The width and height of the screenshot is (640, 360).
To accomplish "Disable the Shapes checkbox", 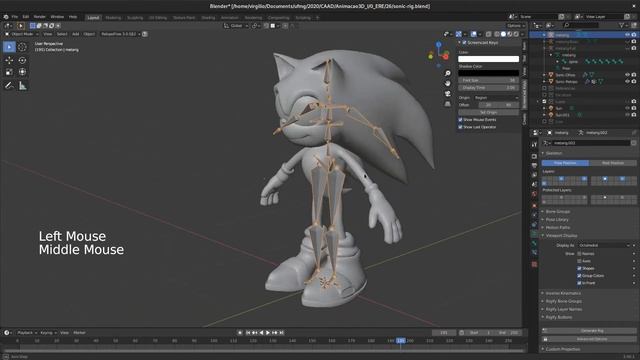I will pyautogui.click(x=579, y=268).
